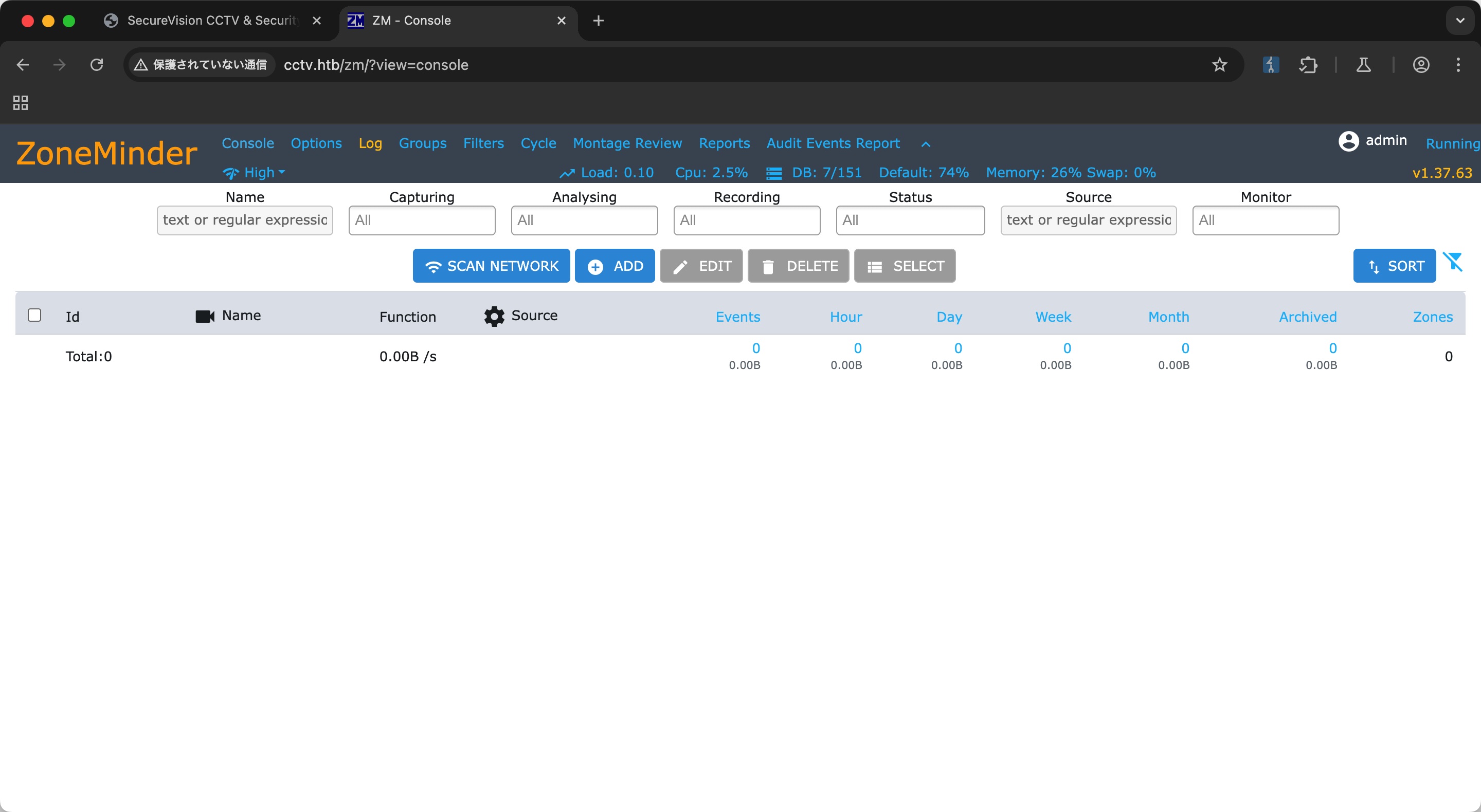Open a new browser tab
The image size is (1481, 812).
click(x=598, y=21)
